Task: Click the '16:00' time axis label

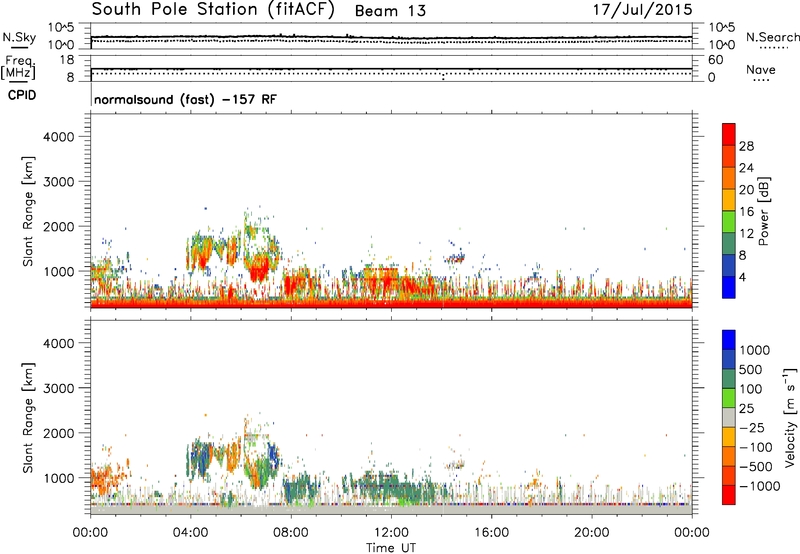Action: click(491, 533)
